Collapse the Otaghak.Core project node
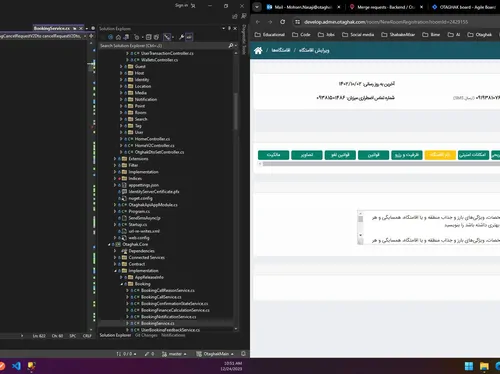Viewport: 500px width, 374px height. coord(109,244)
